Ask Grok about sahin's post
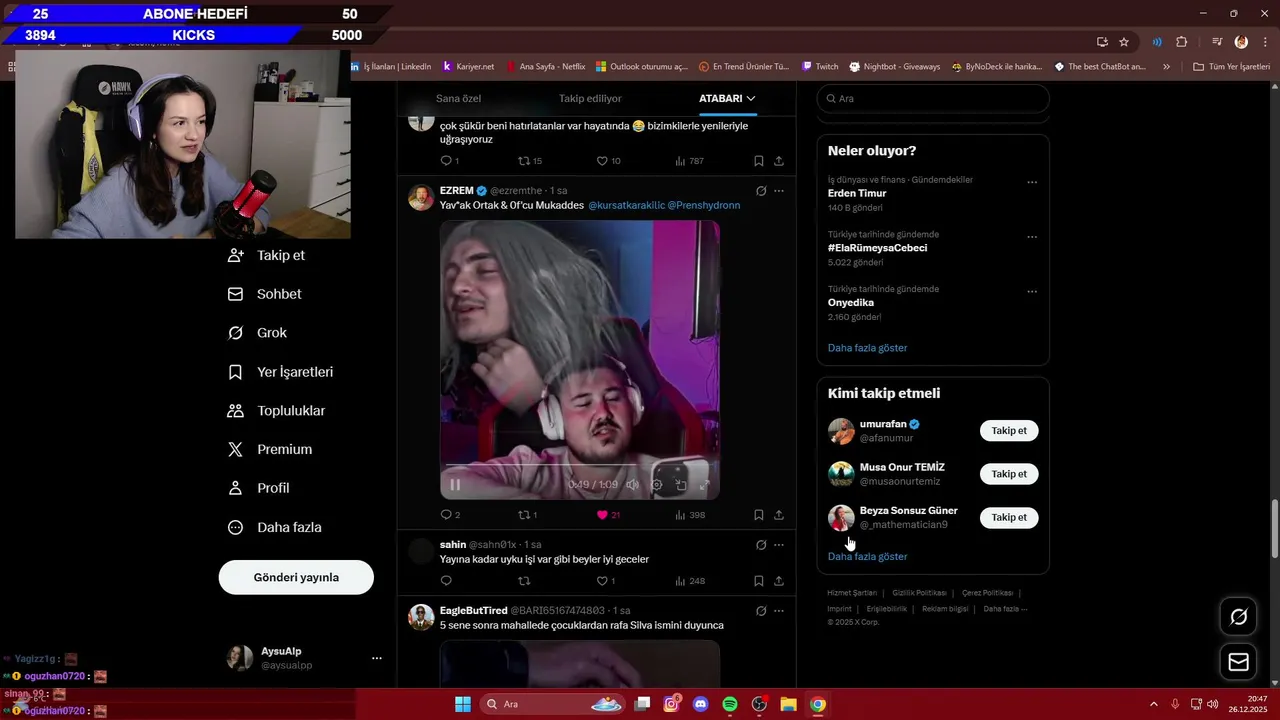Image resolution: width=1280 pixels, height=720 pixels. point(761,545)
